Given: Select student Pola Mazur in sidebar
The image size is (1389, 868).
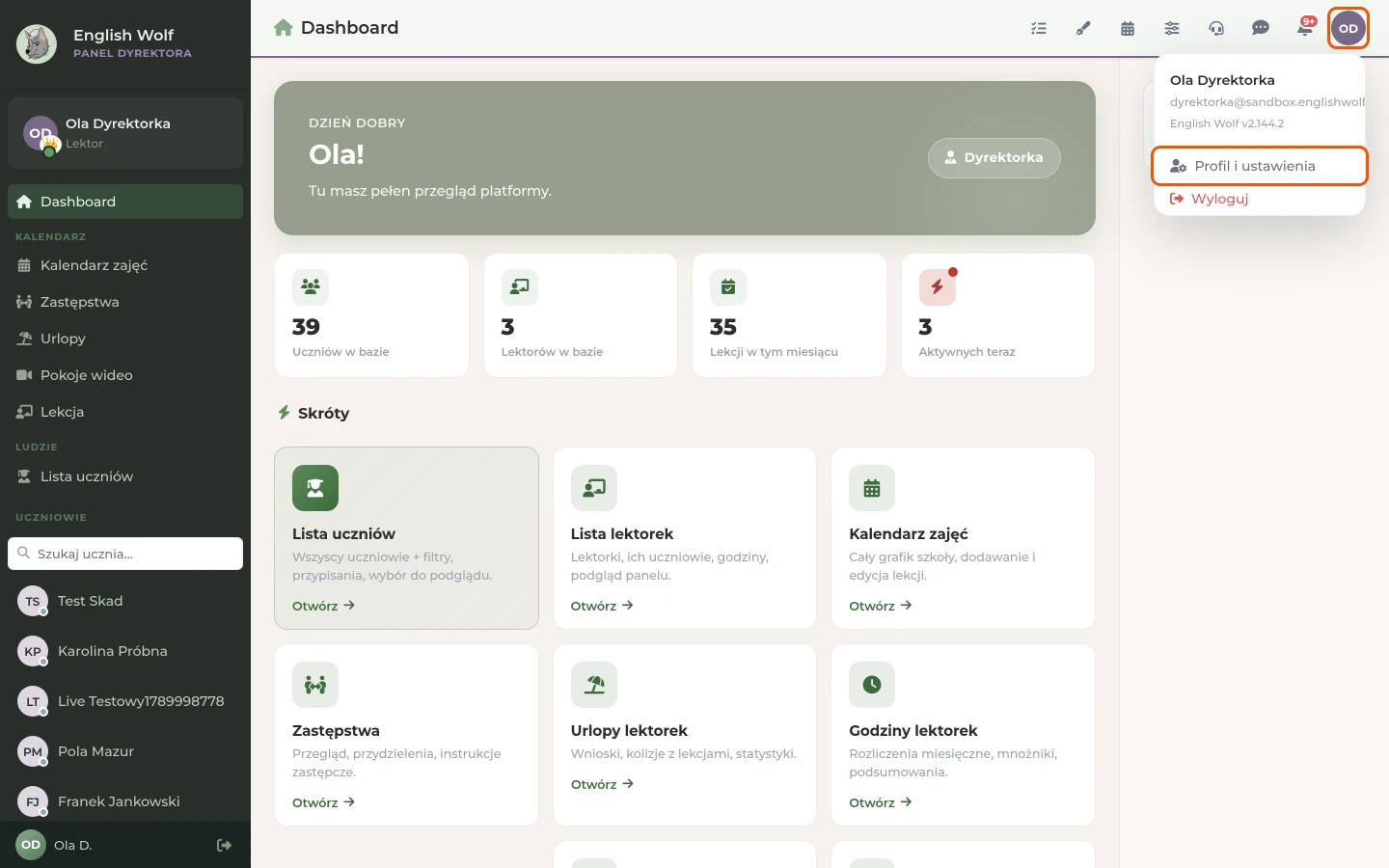Looking at the screenshot, I should (x=125, y=751).
